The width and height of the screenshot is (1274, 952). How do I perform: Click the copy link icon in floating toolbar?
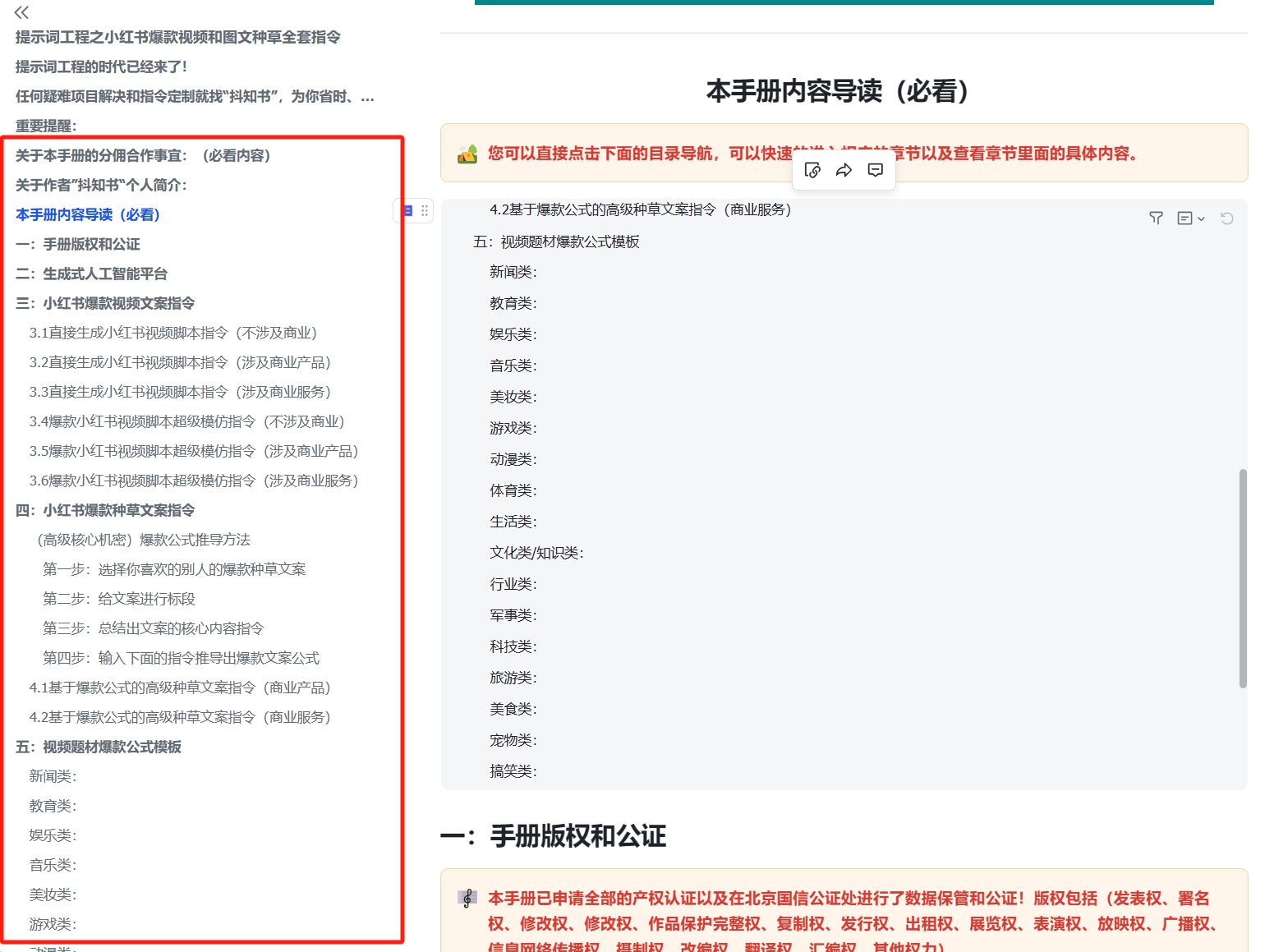click(x=812, y=170)
